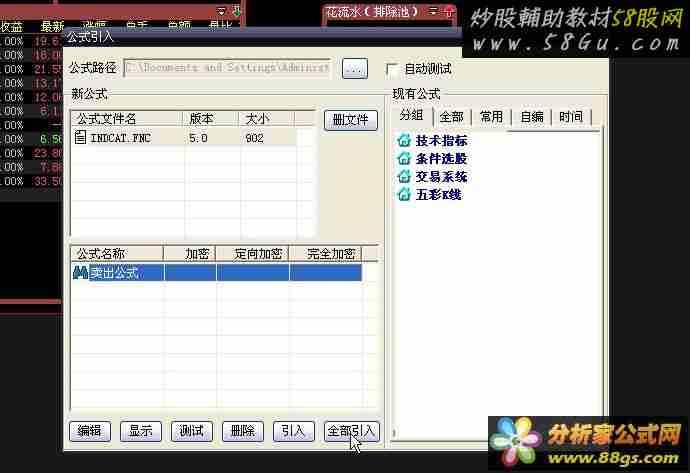Select the 交易系统 house icon

click(x=404, y=176)
